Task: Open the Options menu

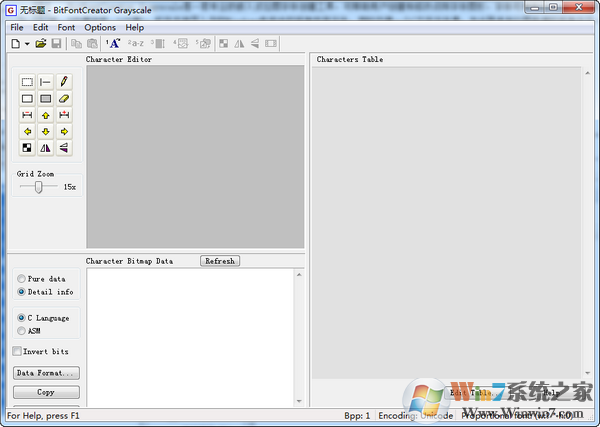Action: point(100,27)
